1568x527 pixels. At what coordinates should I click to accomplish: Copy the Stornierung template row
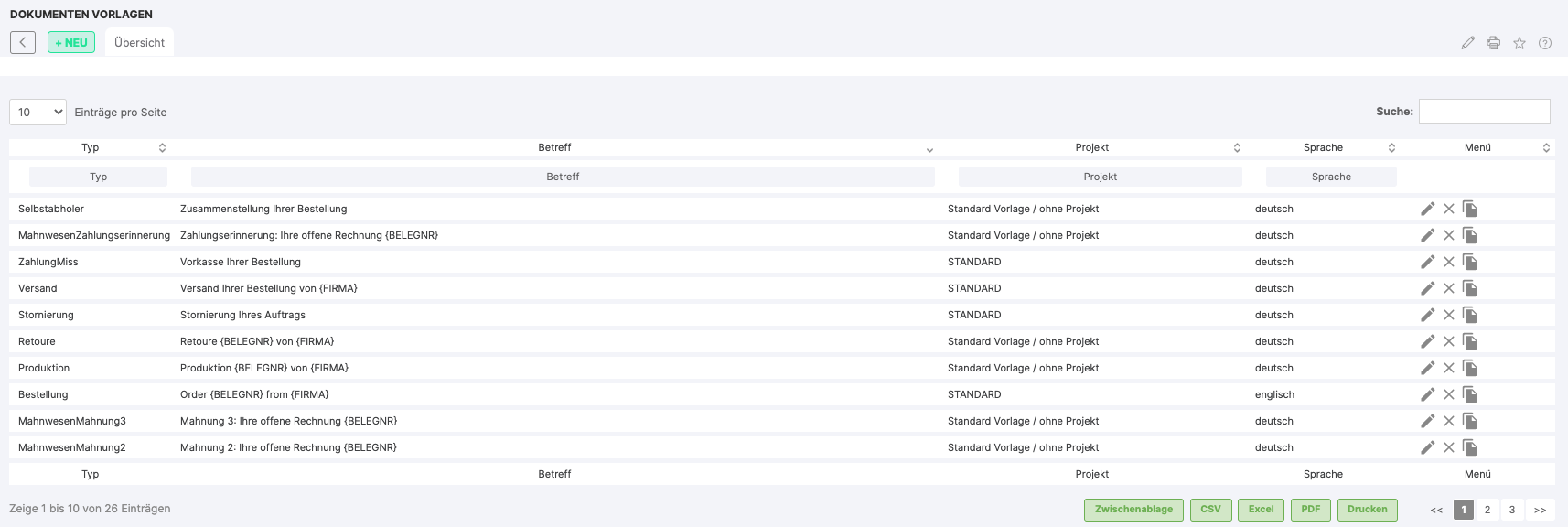[x=1470, y=315]
